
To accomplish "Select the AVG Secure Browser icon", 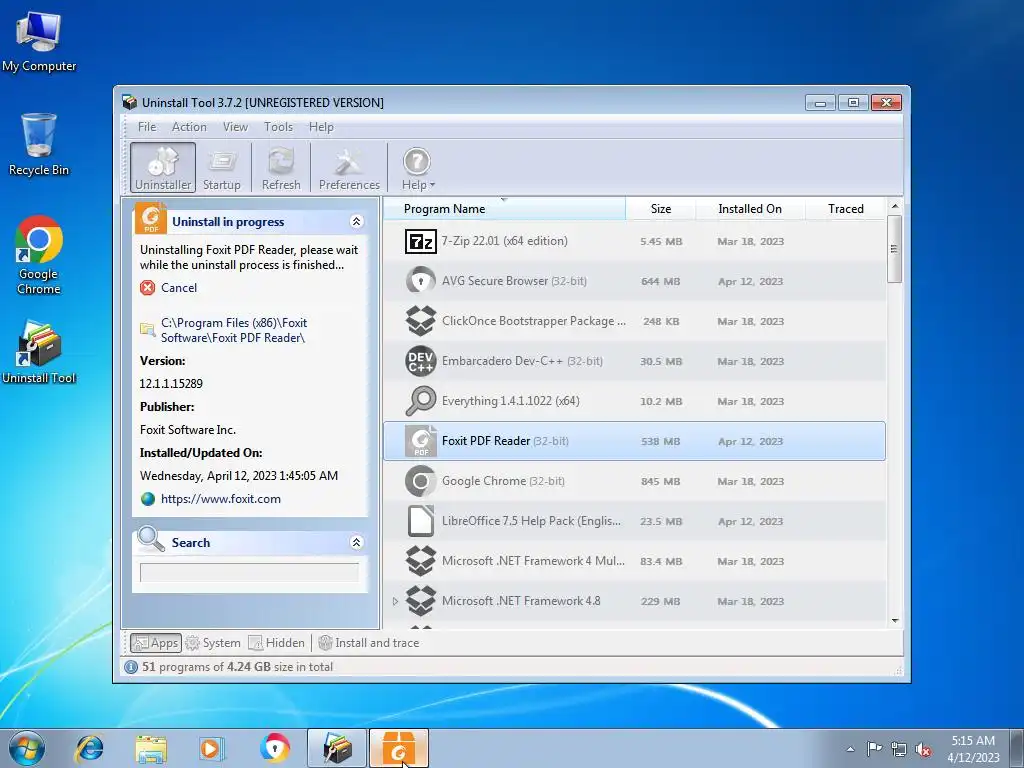I will 421,281.
